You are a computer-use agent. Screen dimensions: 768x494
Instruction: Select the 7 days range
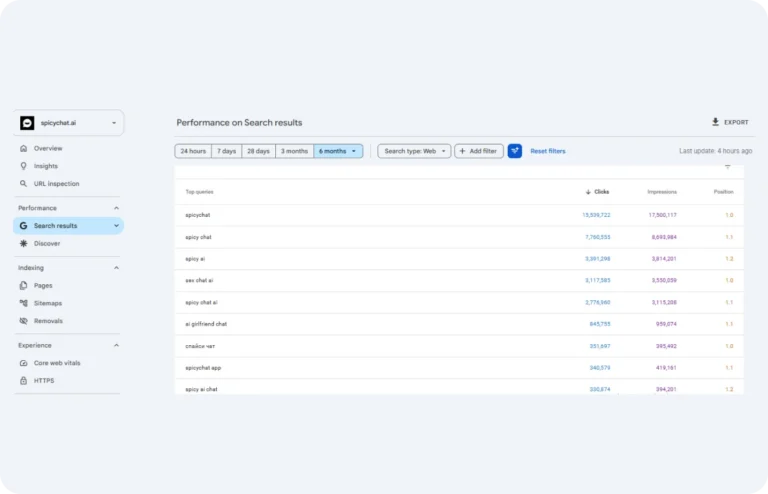[226, 151]
